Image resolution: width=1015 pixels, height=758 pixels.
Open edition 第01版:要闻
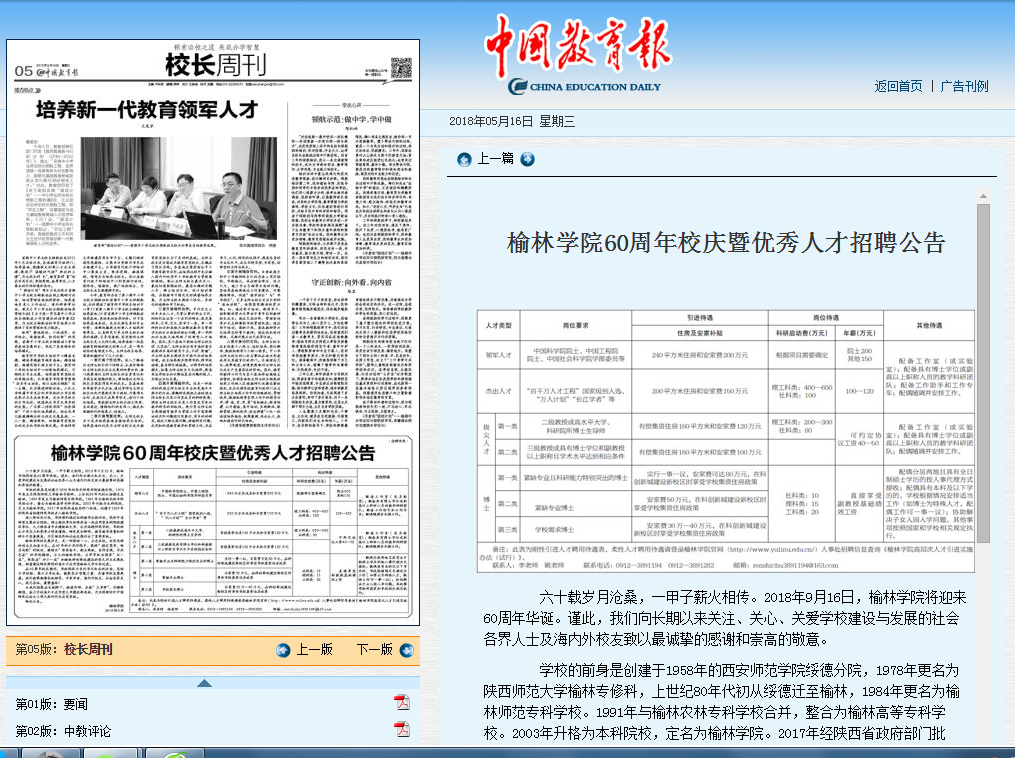coord(52,704)
